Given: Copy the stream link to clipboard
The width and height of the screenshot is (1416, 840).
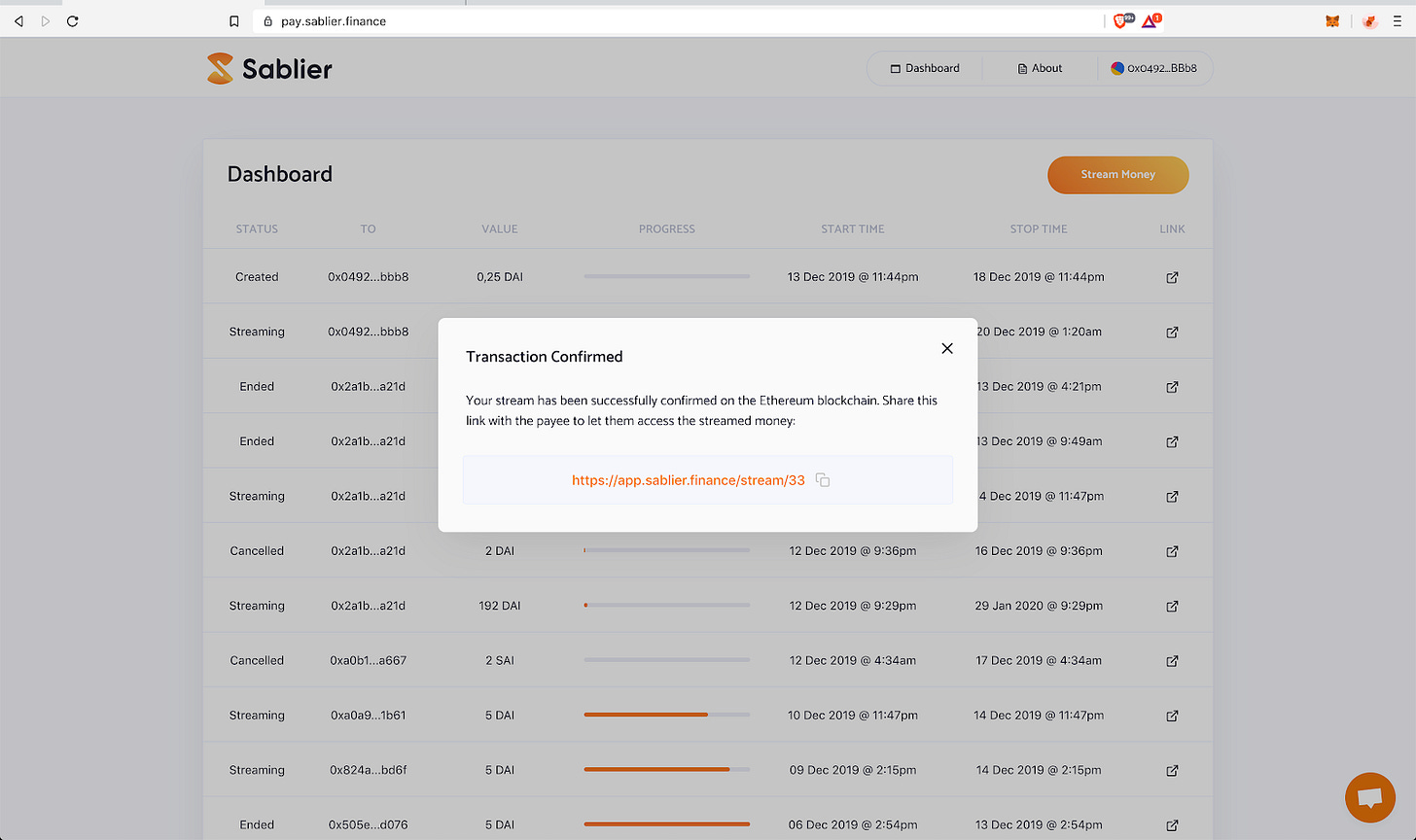Looking at the screenshot, I should (823, 480).
